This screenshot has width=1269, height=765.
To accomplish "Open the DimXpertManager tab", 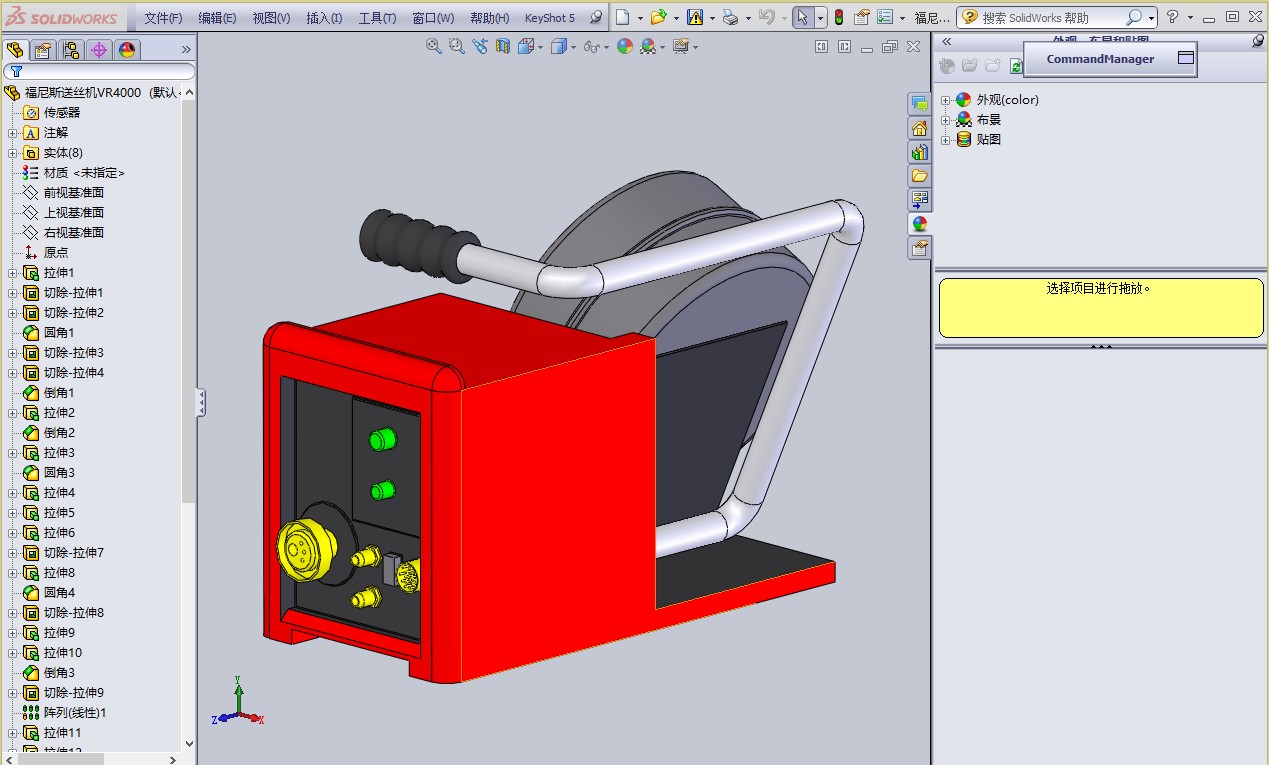I will [99, 50].
